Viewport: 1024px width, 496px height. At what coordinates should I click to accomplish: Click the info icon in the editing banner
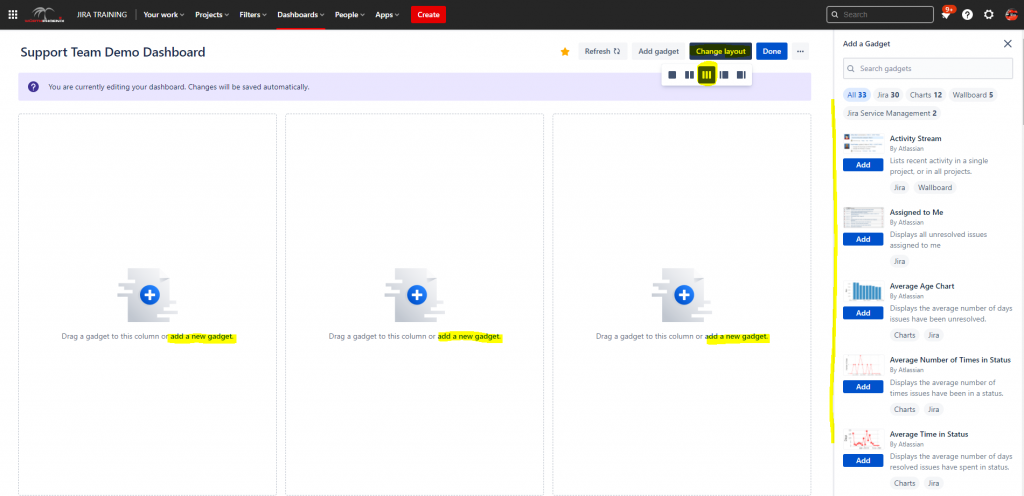point(33,86)
